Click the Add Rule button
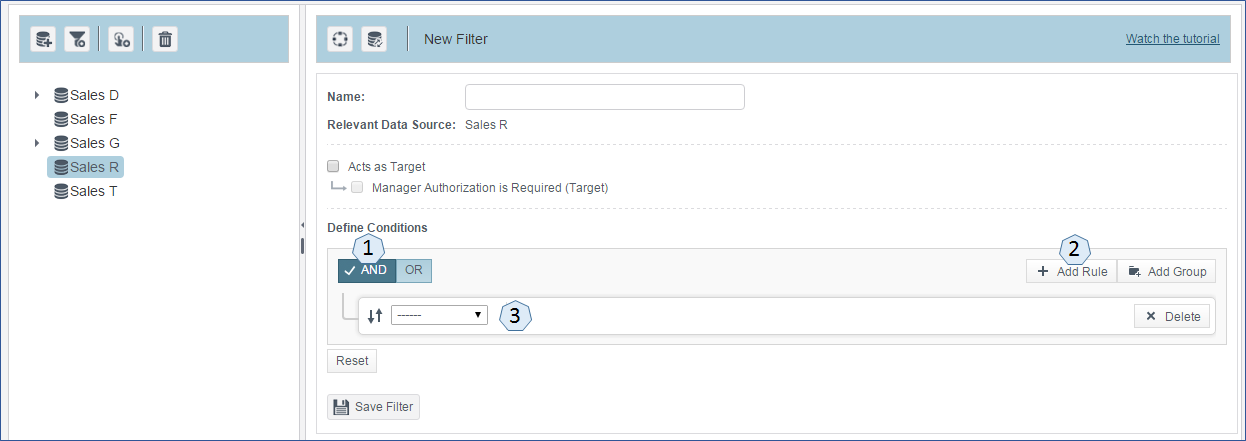Image resolution: width=1246 pixels, height=441 pixels. pos(1071,271)
